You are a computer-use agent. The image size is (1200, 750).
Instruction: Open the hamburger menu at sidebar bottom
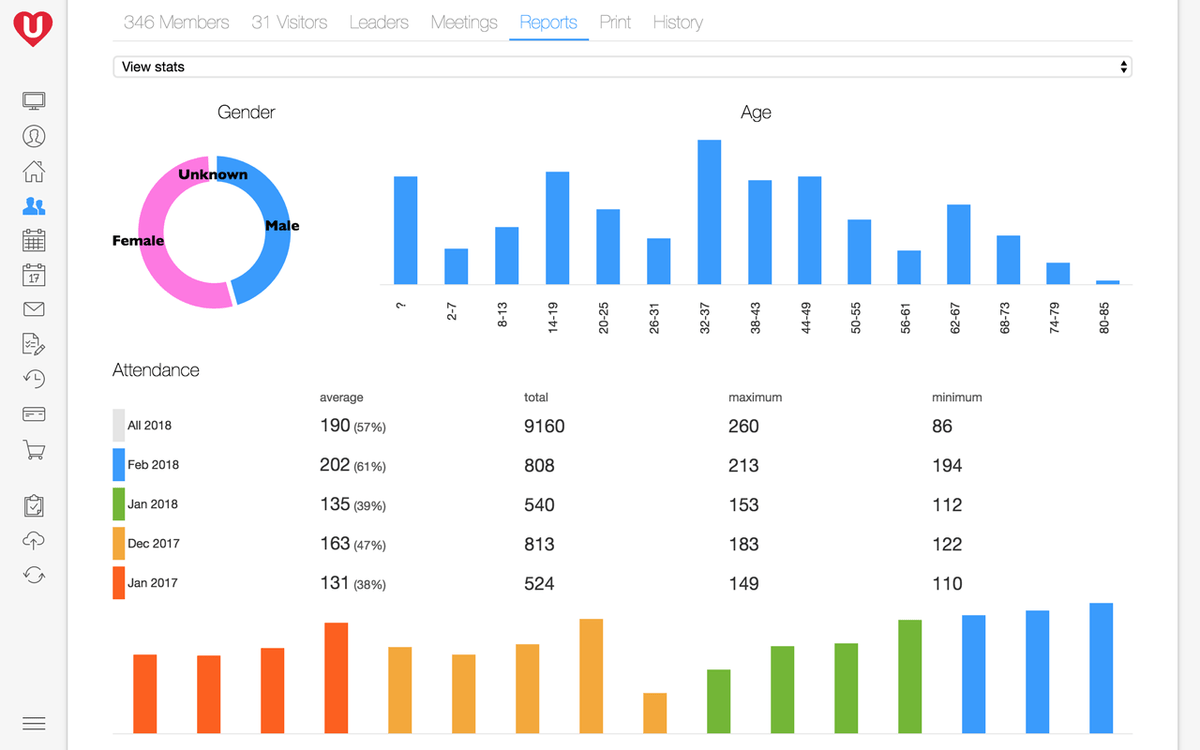(x=34, y=724)
